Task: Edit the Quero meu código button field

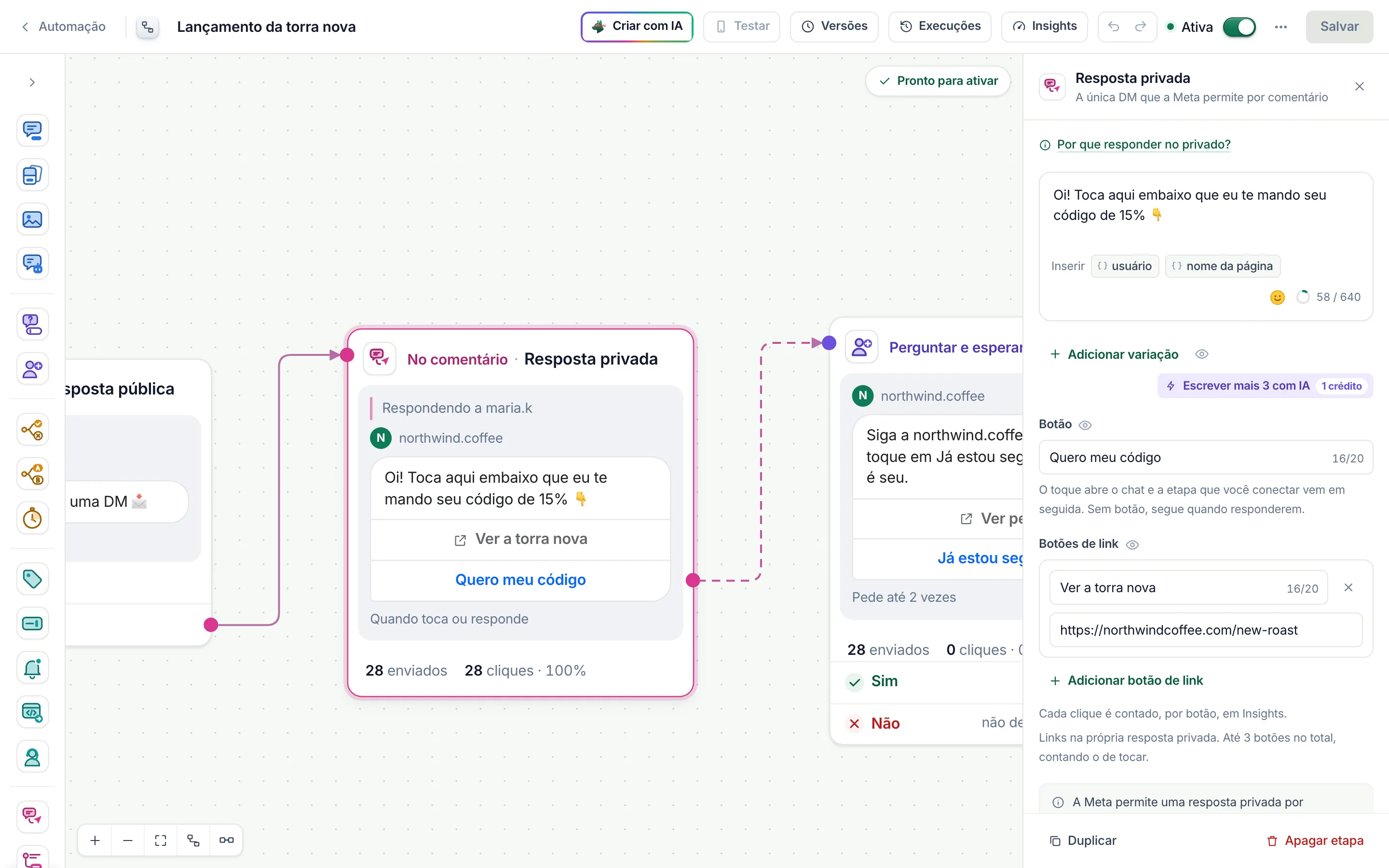Action: (x=1205, y=458)
